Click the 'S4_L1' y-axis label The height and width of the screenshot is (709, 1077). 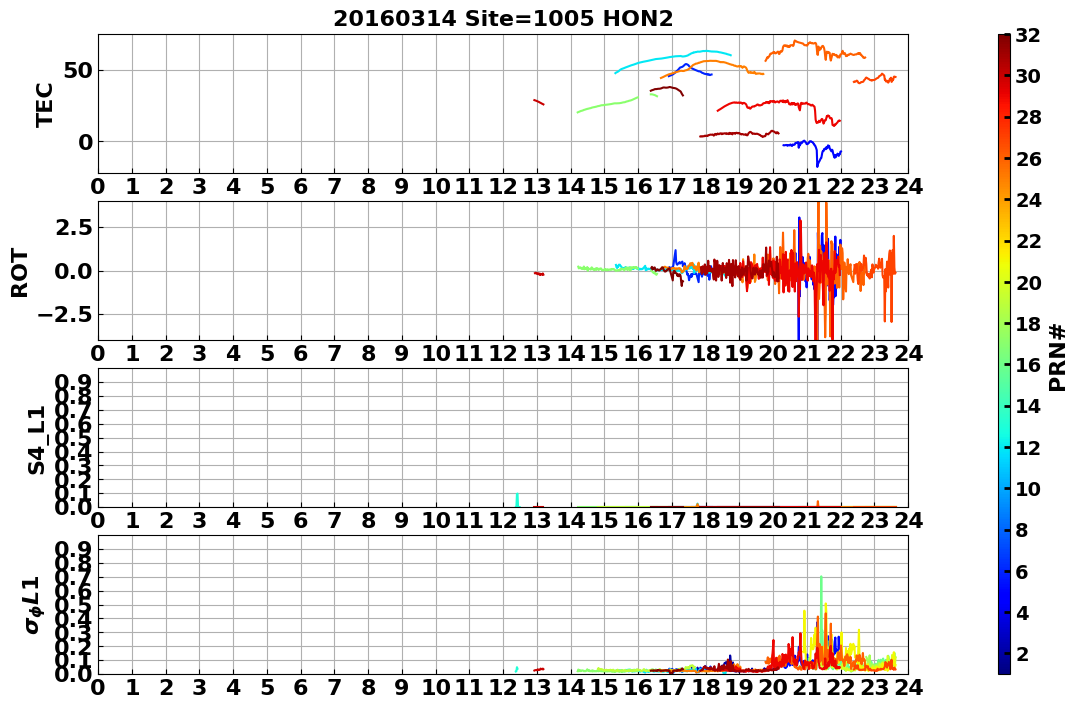click(37, 440)
